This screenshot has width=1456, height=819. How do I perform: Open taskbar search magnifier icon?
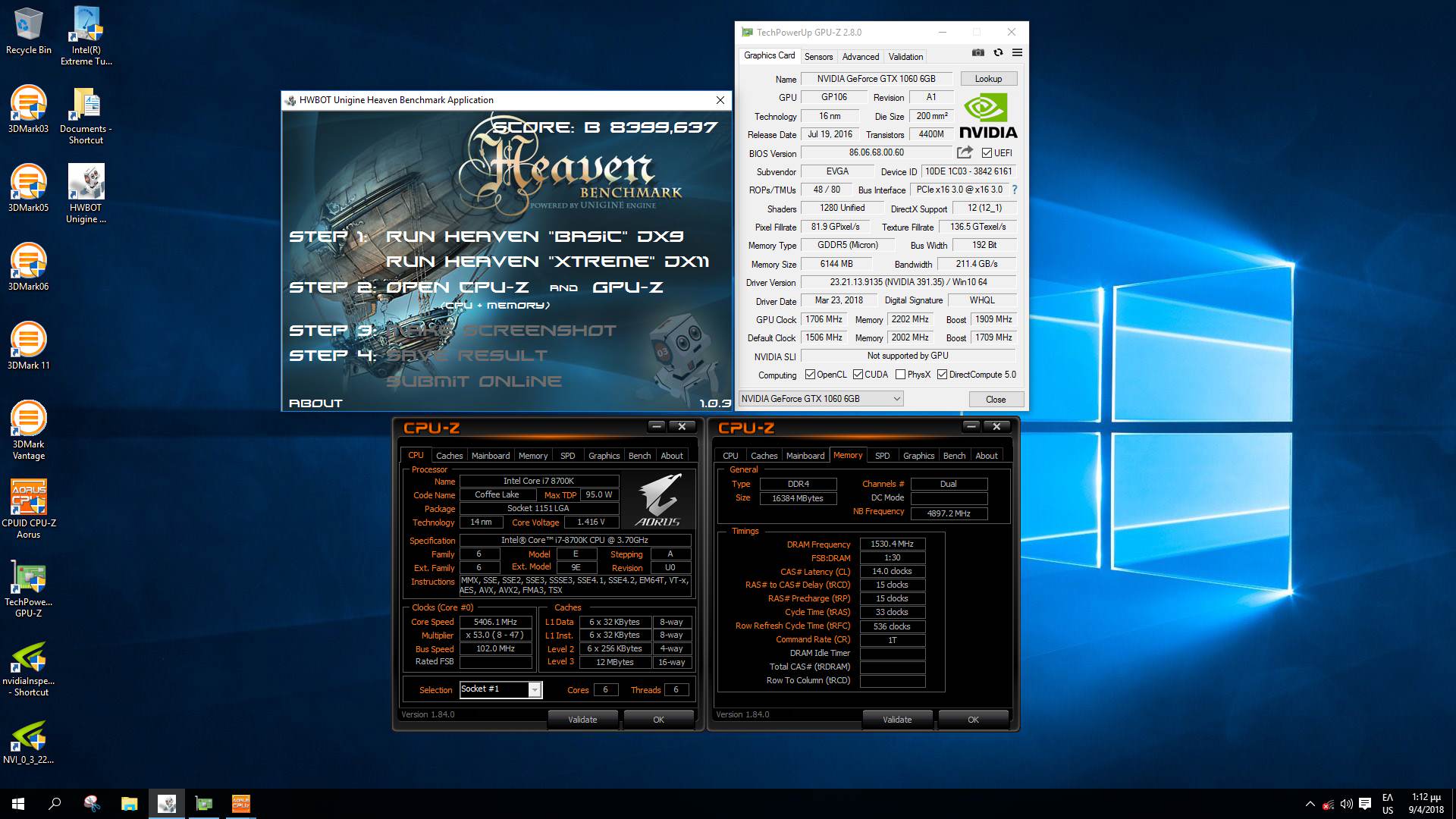(x=55, y=804)
